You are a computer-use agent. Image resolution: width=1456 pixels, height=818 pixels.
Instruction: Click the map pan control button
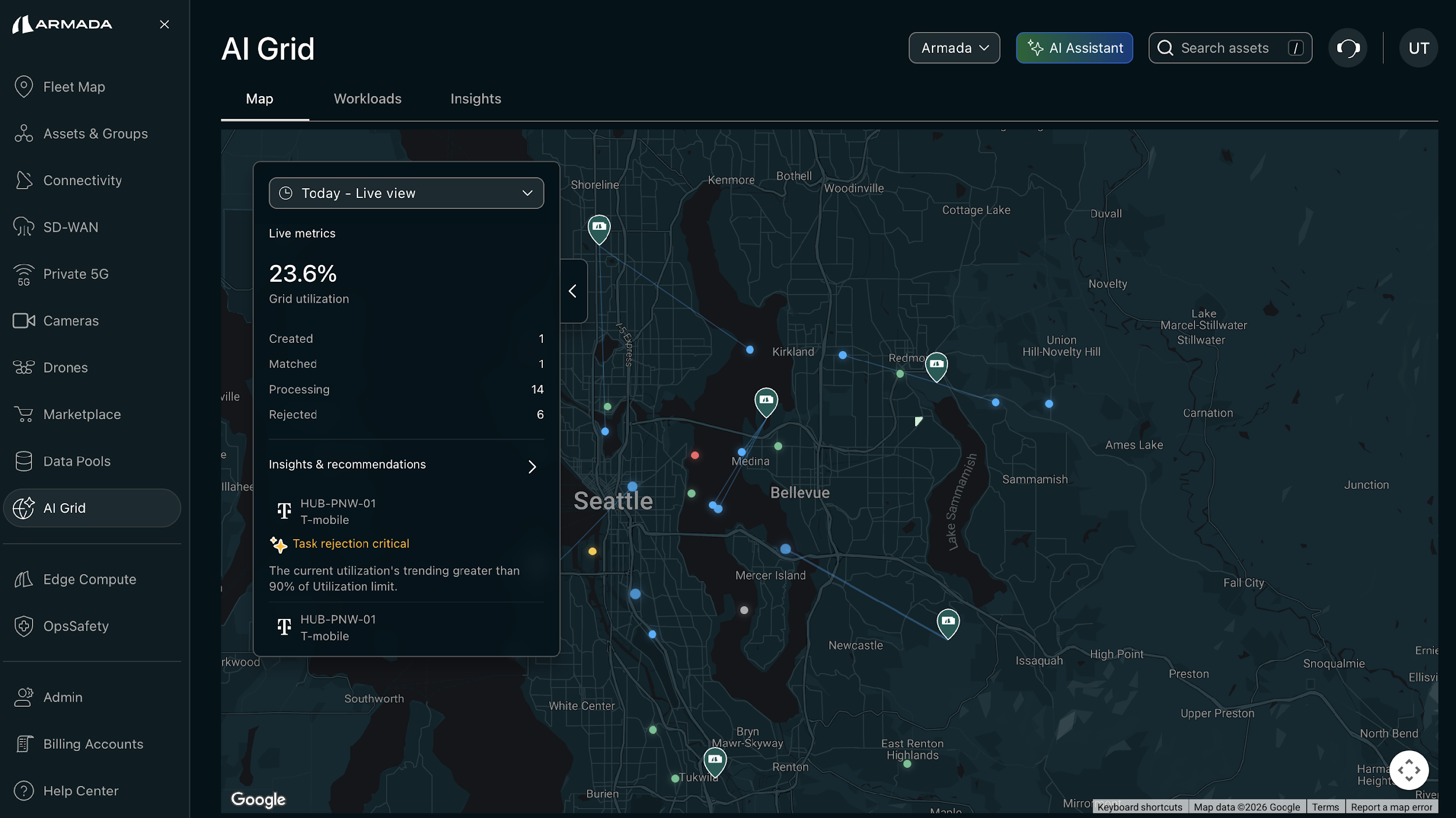(x=1408, y=770)
